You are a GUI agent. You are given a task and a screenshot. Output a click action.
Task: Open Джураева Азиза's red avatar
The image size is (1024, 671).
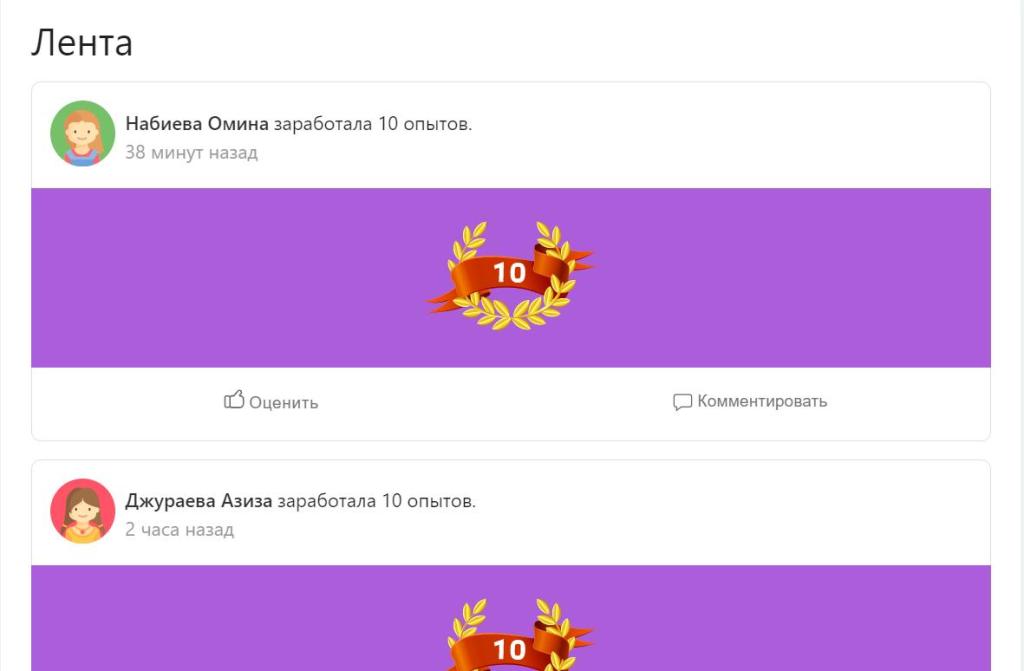coord(82,511)
